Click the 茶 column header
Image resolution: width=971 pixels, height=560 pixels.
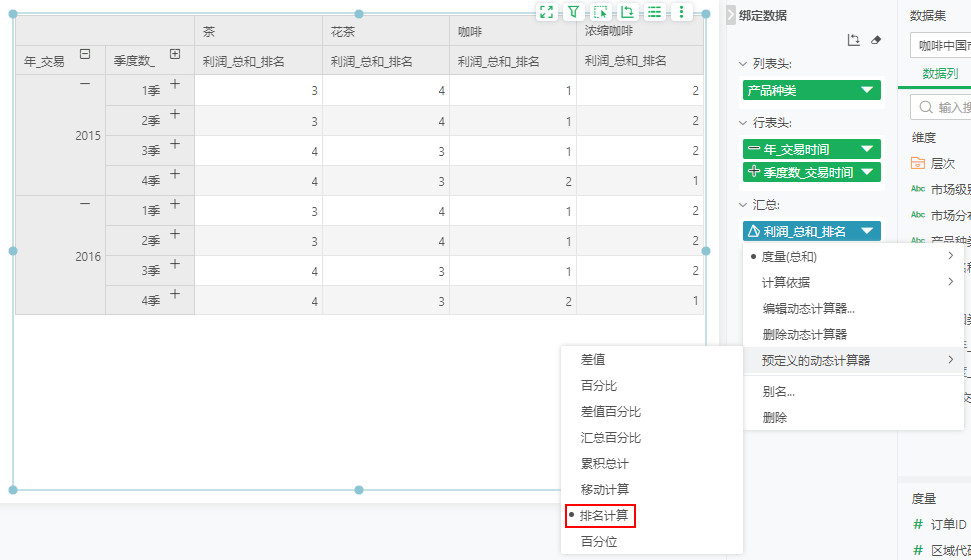[258, 31]
